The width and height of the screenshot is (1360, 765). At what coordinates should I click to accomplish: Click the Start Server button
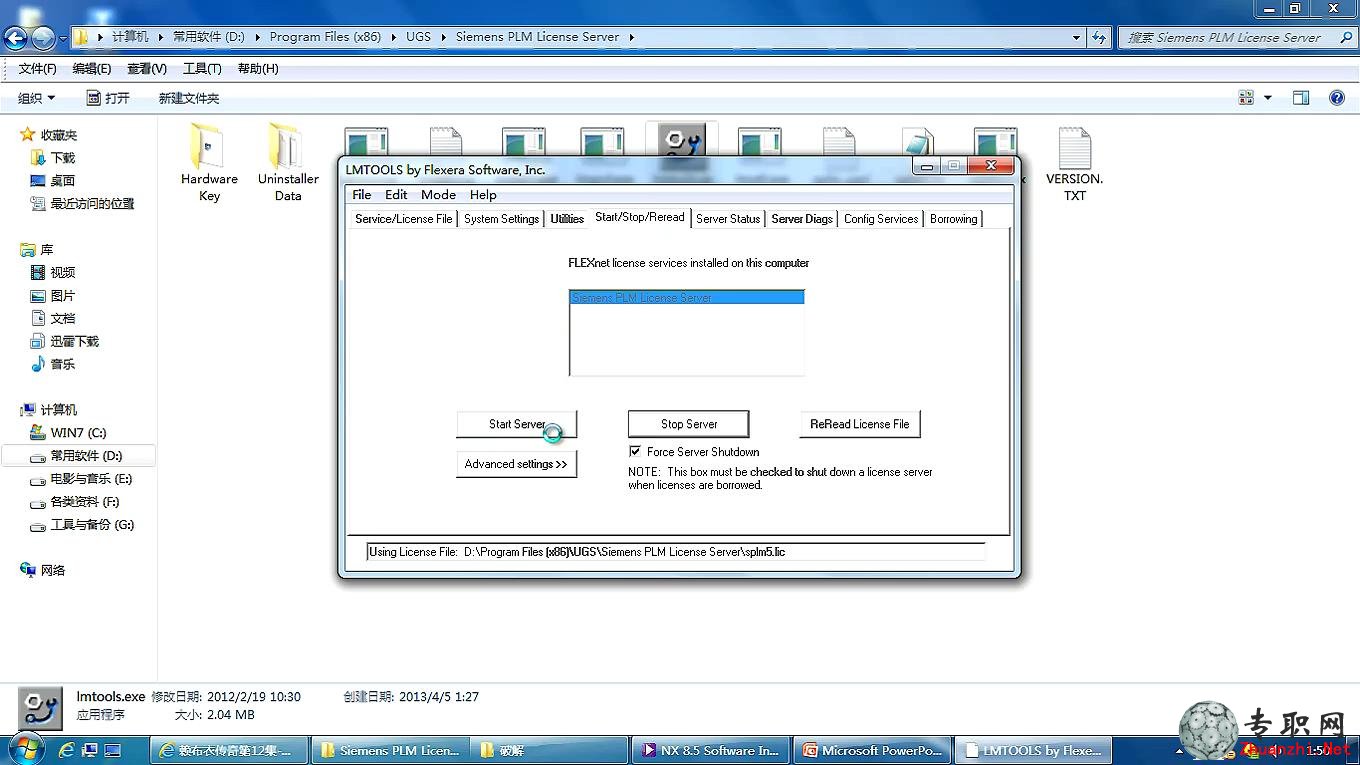pos(516,424)
